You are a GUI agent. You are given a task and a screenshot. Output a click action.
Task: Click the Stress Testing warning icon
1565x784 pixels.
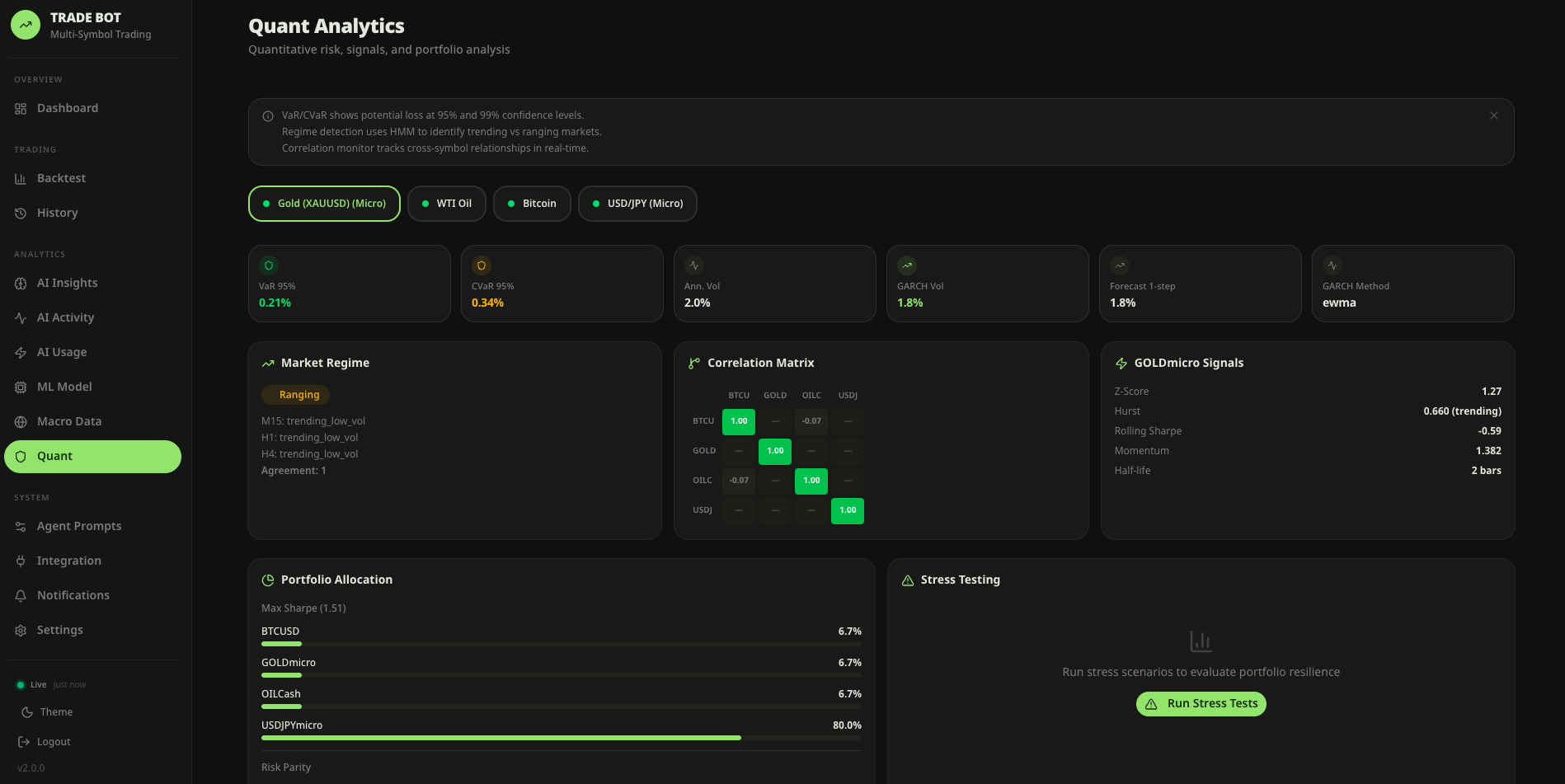(x=908, y=580)
